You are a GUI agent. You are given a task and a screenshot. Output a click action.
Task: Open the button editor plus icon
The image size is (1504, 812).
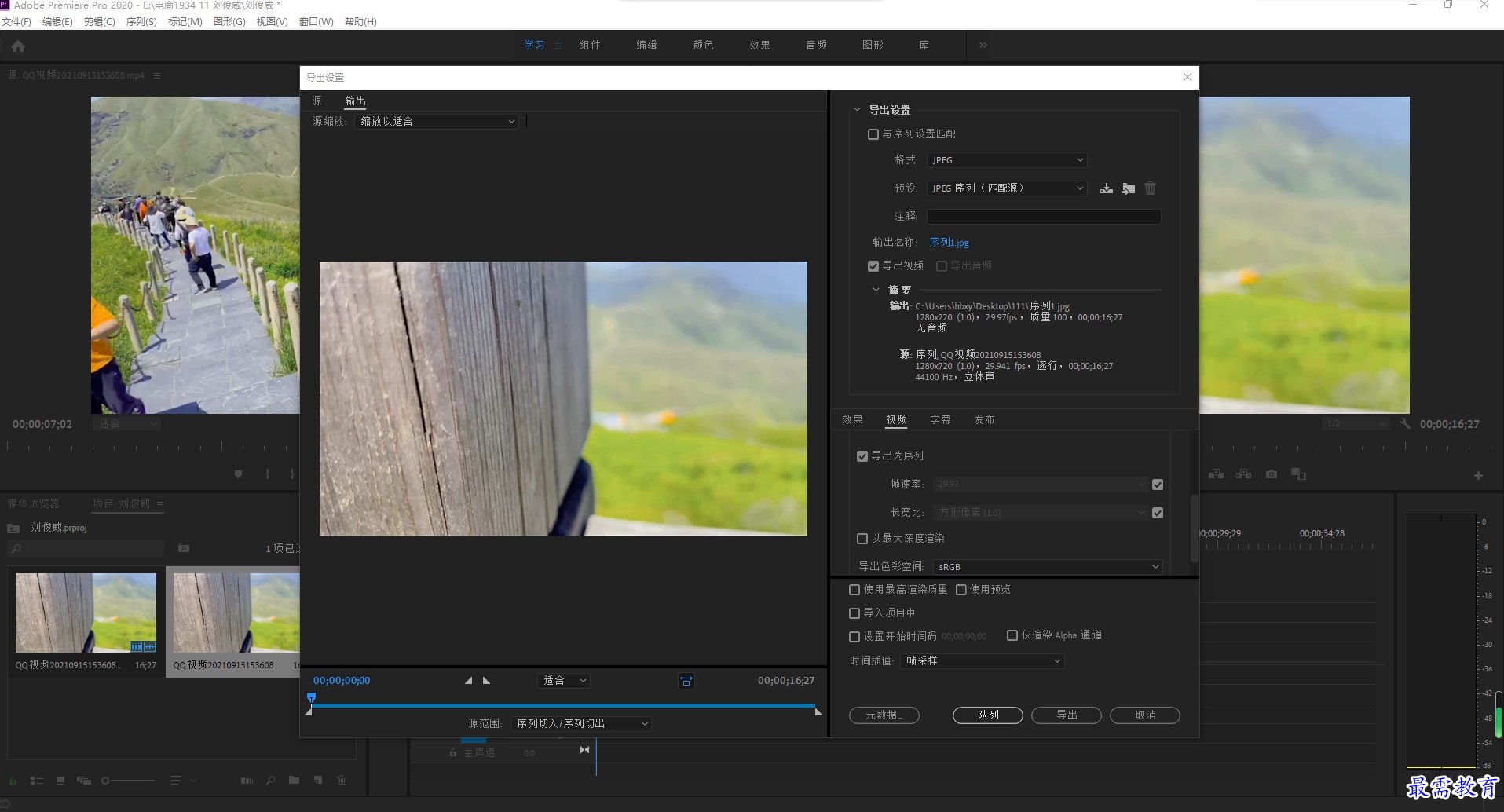(1478, 475)
